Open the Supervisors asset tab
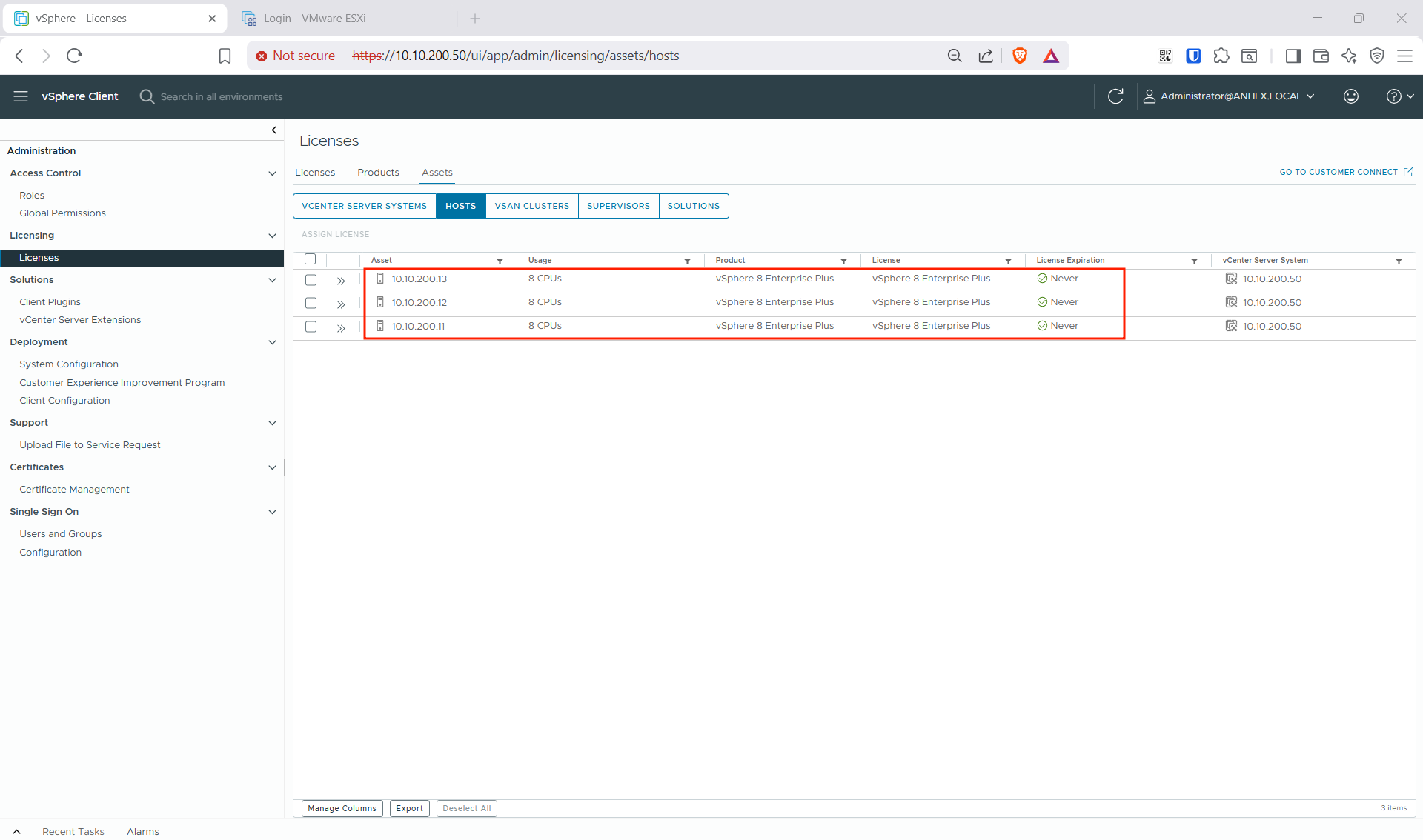Image resolution: width=1423 pixels, height=840 pixels. click(x=618, y=206)
